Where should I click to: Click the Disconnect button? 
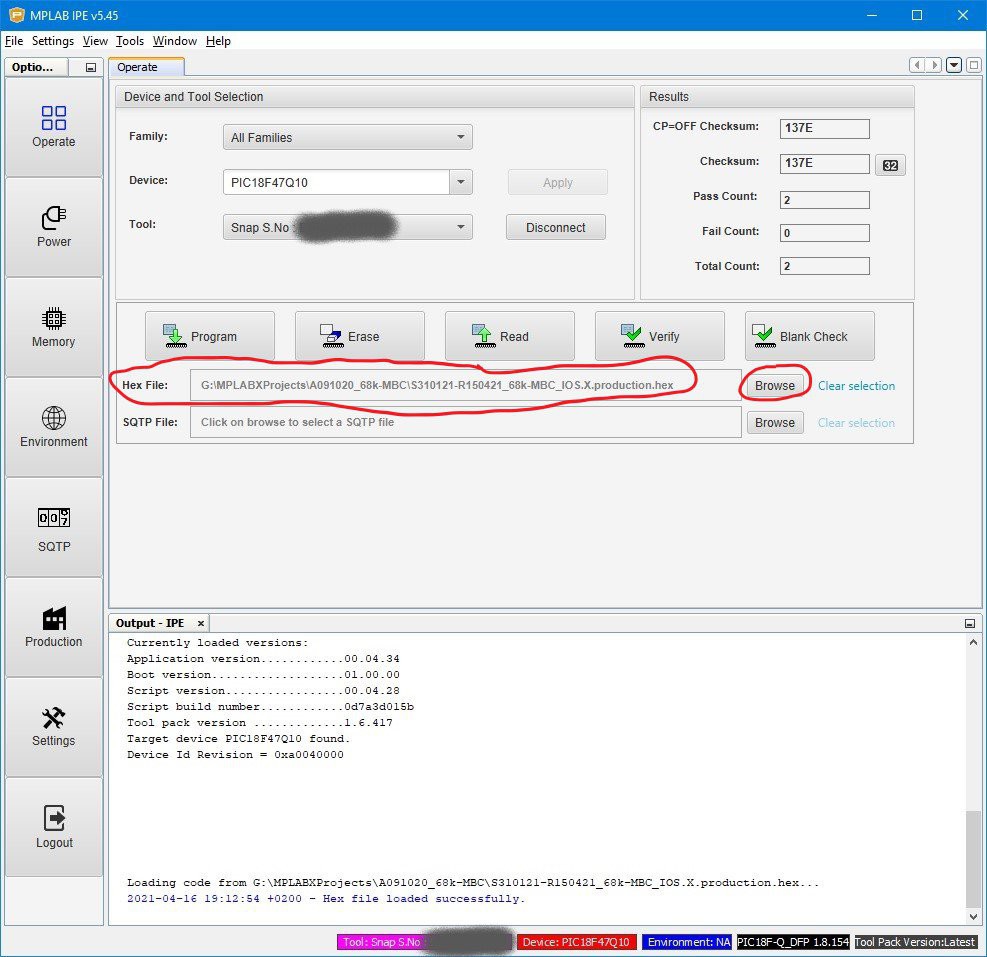(x=556, y=227)
